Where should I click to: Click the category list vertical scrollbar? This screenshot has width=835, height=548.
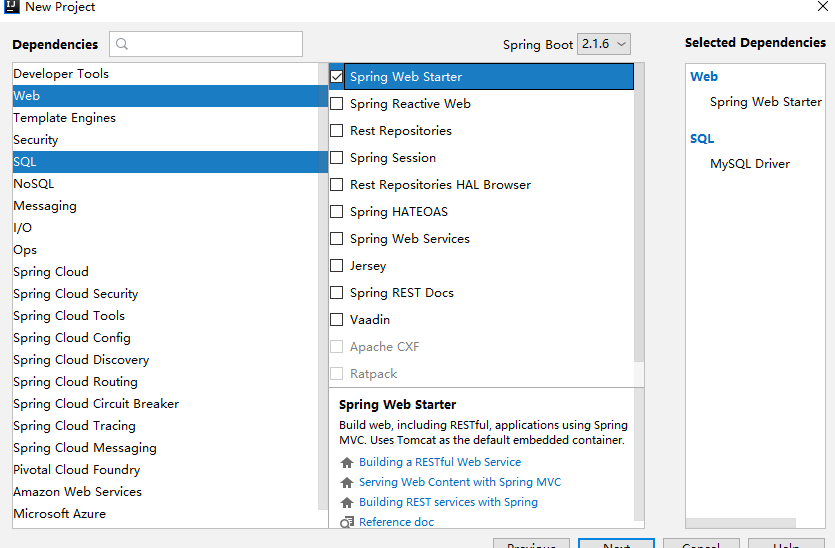pyautogui.click(x=323, y=287)
